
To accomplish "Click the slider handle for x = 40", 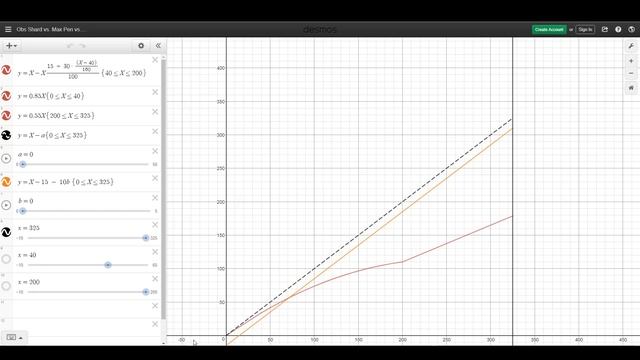I will tap(108, 265).
